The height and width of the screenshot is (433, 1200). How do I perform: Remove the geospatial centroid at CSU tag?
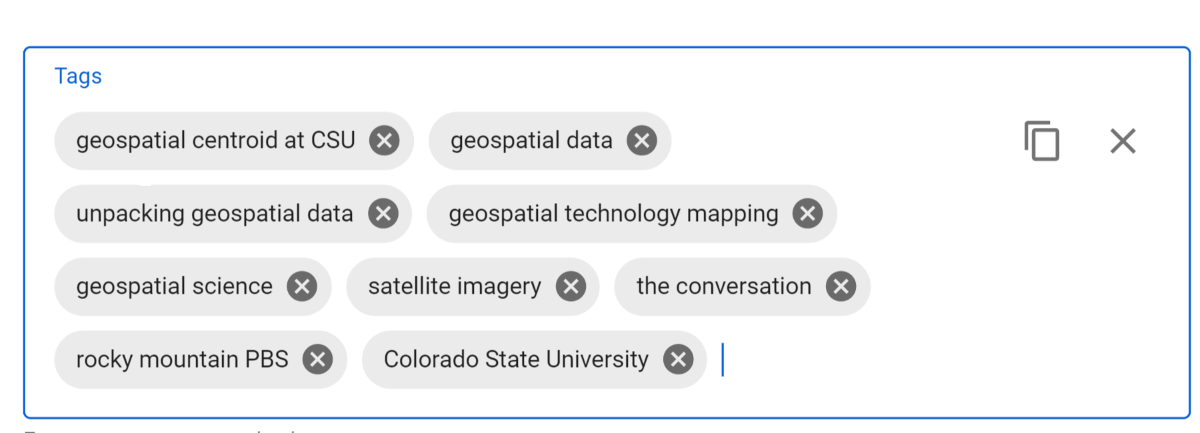pos(384,141)
